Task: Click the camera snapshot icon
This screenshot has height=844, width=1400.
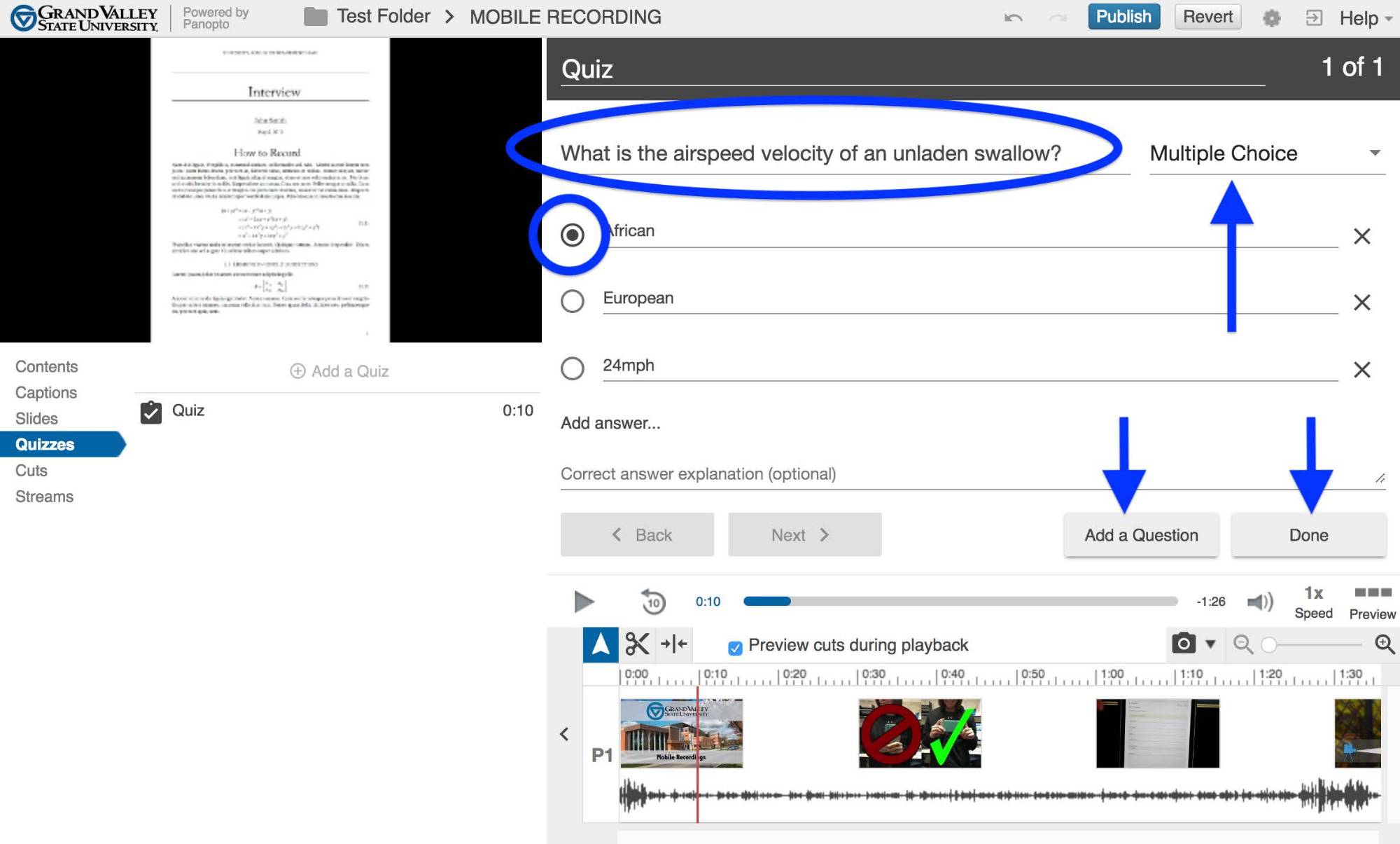Action: point(1183,643)
